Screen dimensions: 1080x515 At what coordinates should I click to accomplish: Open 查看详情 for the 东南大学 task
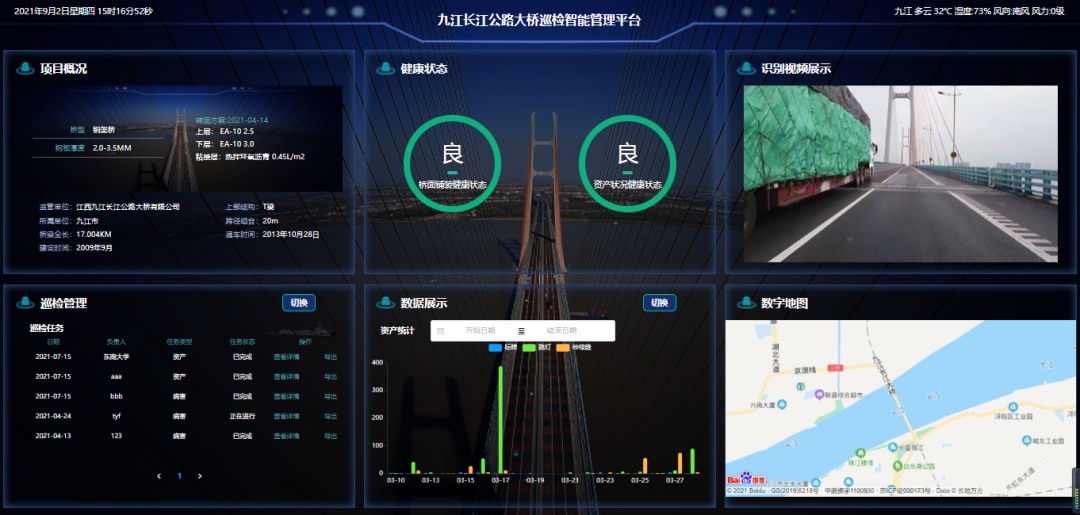(x=287, y=356)
